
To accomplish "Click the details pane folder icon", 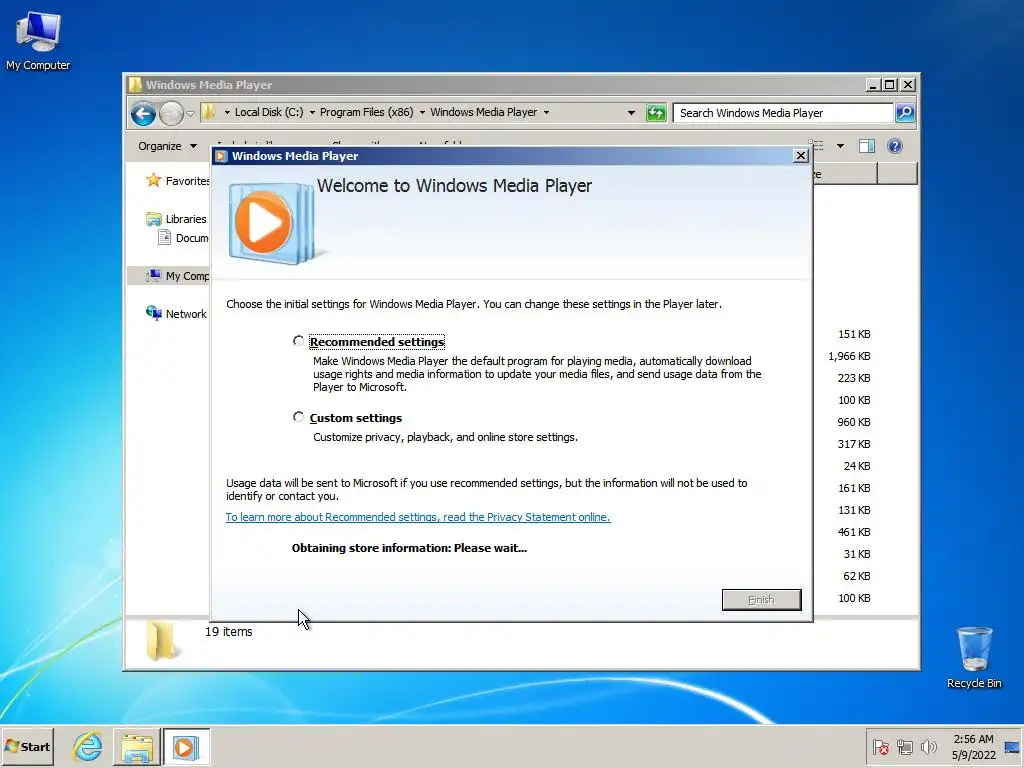I will pos(161,641).
